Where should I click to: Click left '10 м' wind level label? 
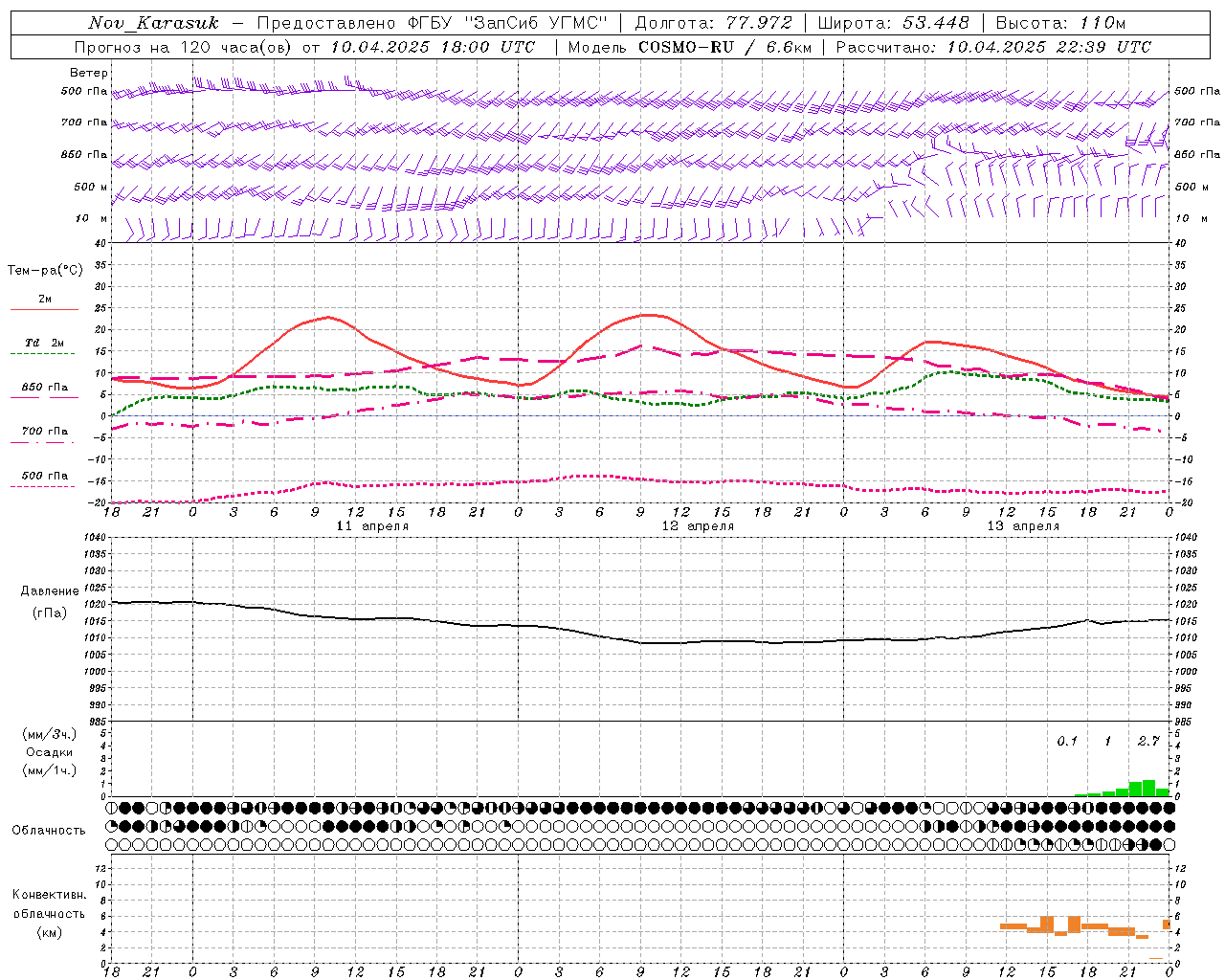pos(91,218)
